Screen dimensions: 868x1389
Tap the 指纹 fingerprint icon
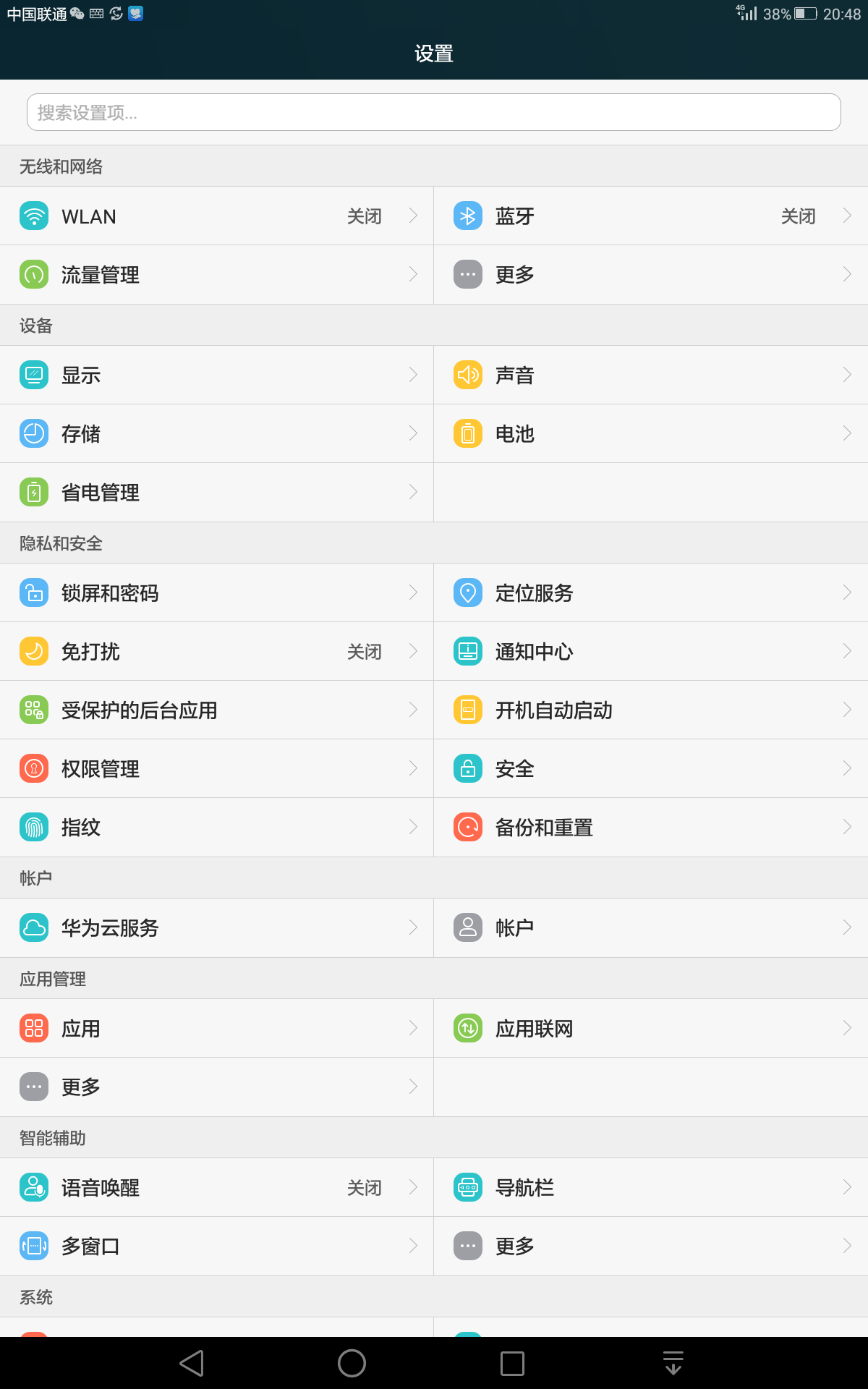(34, 827)
